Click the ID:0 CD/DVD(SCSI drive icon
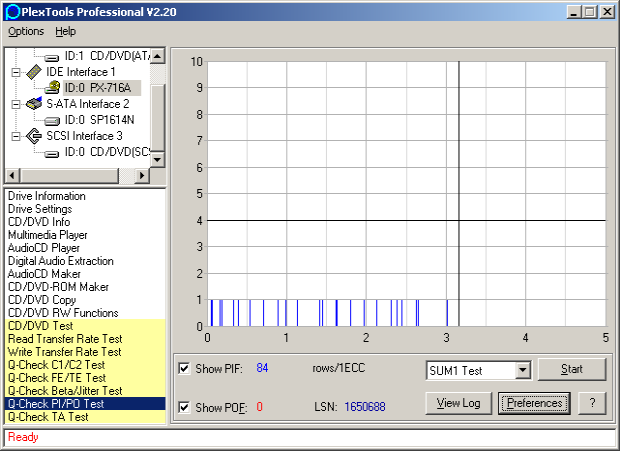 [52, 154]
